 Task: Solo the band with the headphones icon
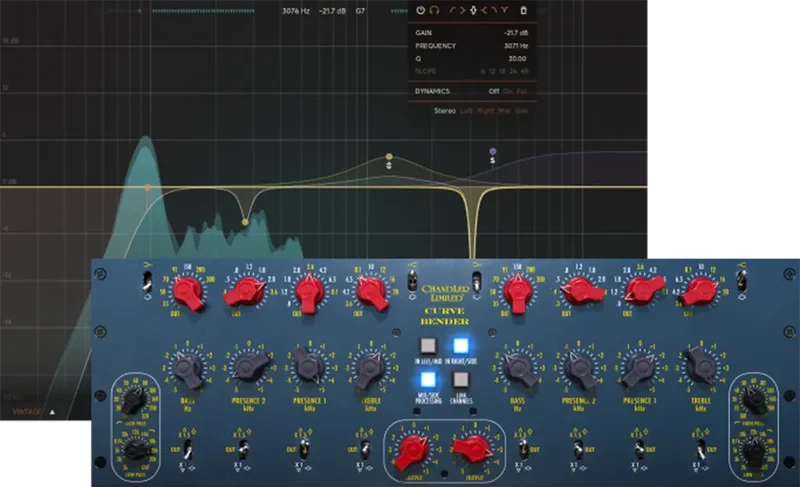(x=434, y=10)
